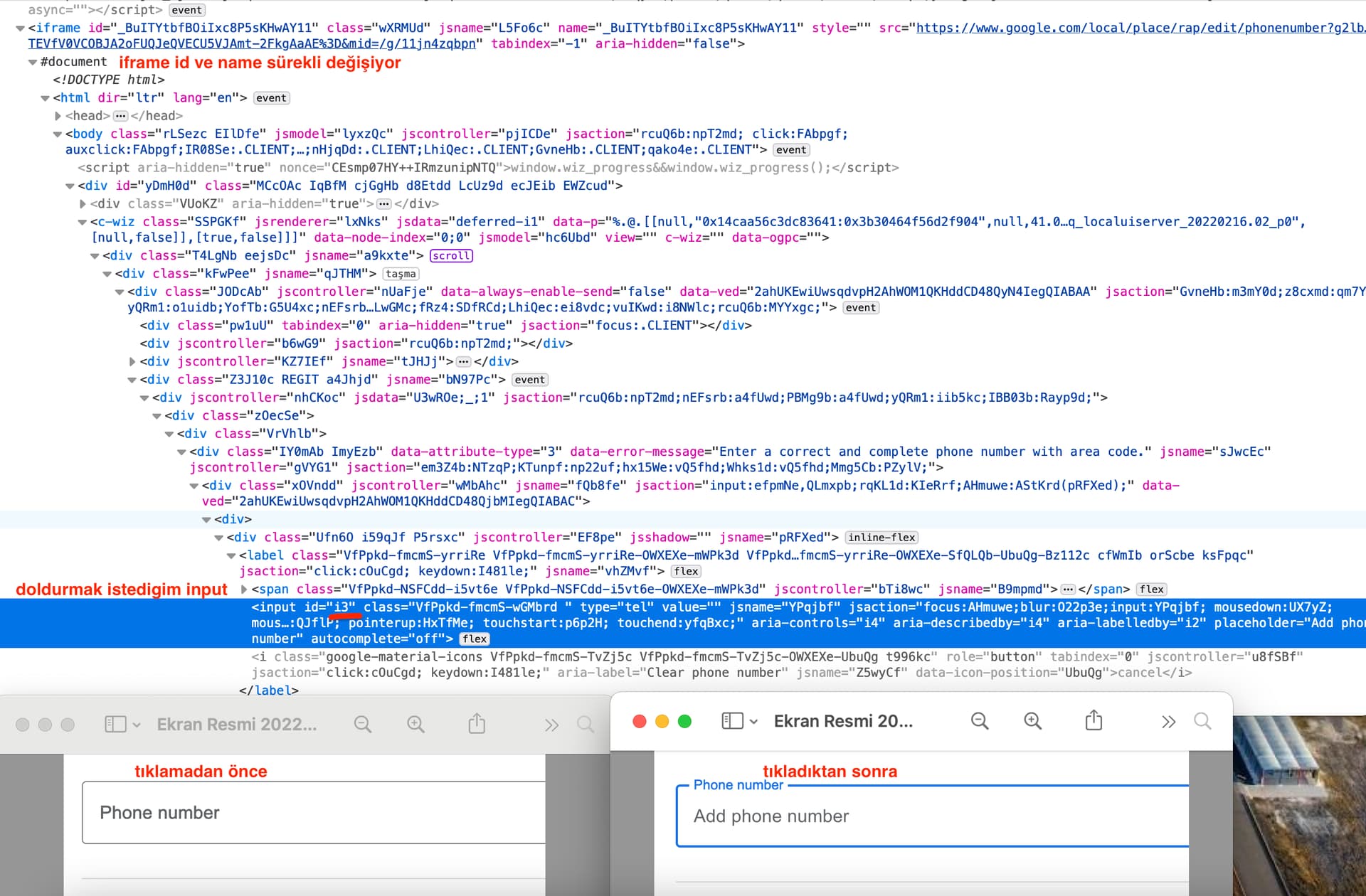Click inline-flex badge on div pRFXed
This screenshot has width=1366, height=896.
[x=881, y=538]
